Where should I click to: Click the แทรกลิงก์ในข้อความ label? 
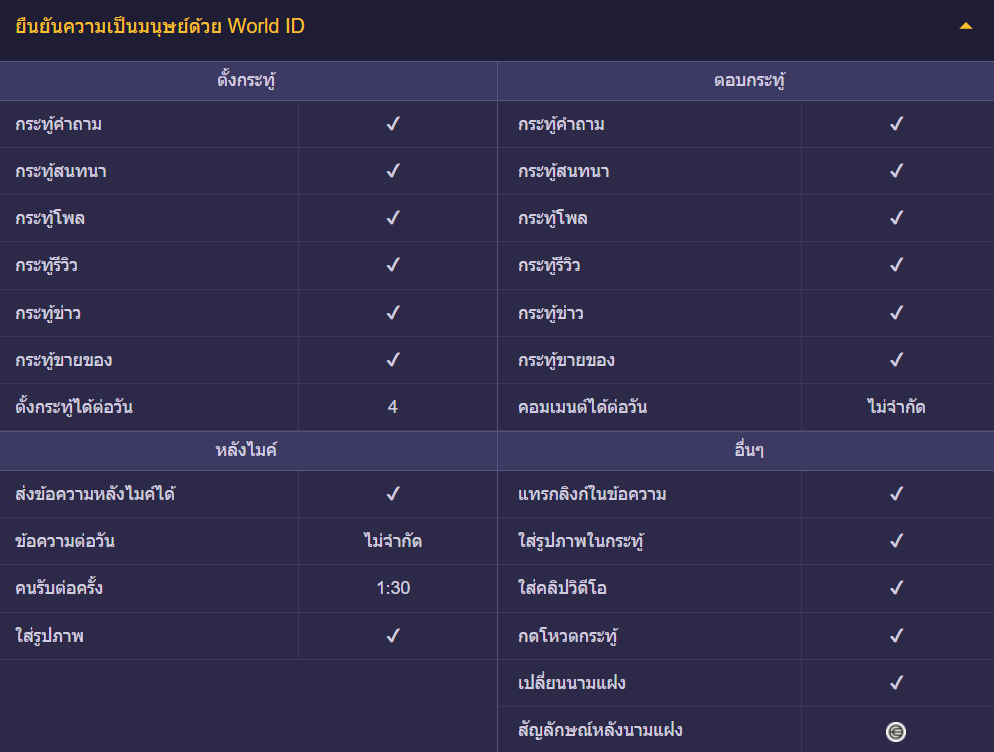pyautogui.click(x=592, y=494)
